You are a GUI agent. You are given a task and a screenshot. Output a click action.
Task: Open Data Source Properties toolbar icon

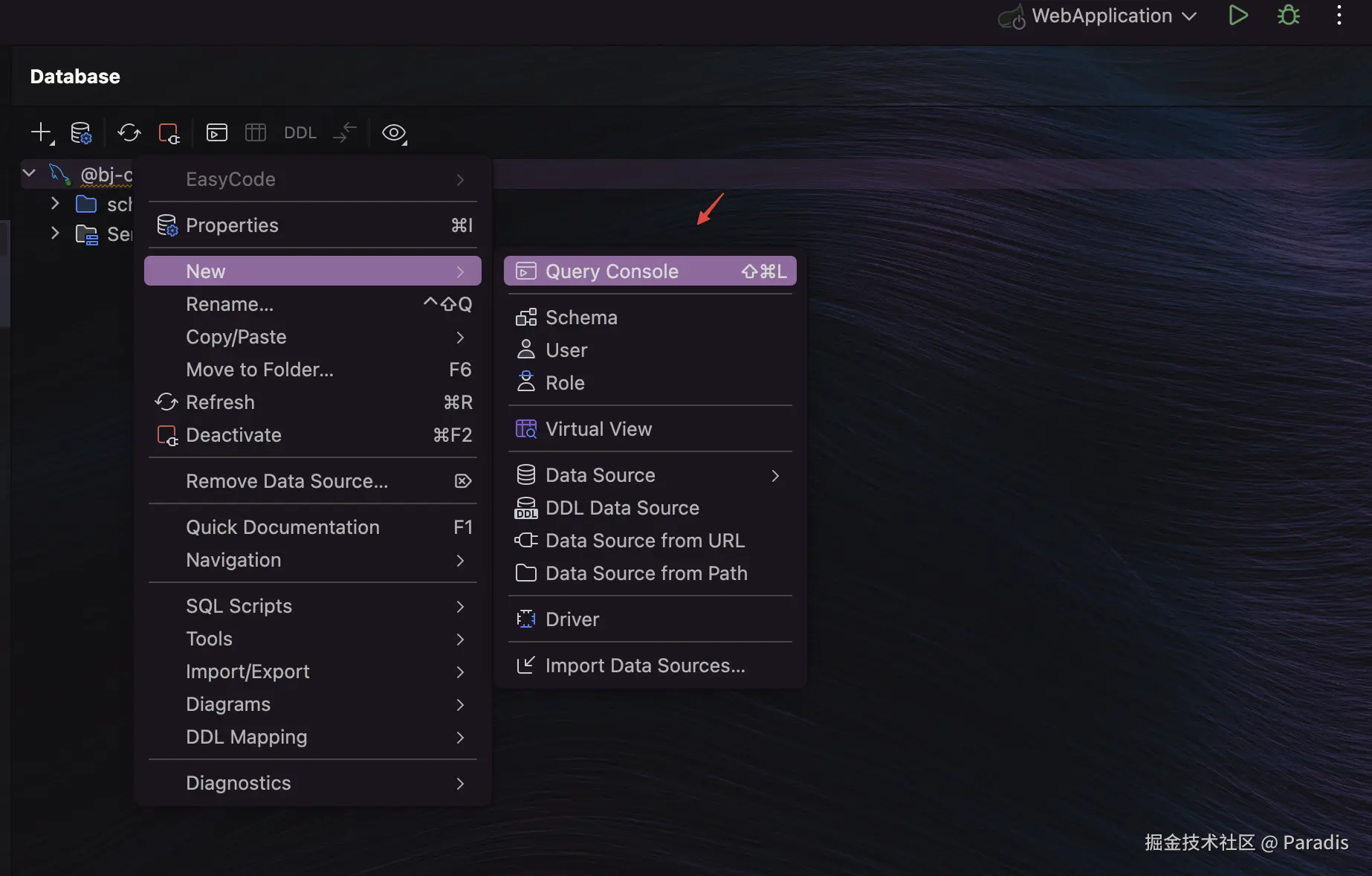[x=81, y=133]
